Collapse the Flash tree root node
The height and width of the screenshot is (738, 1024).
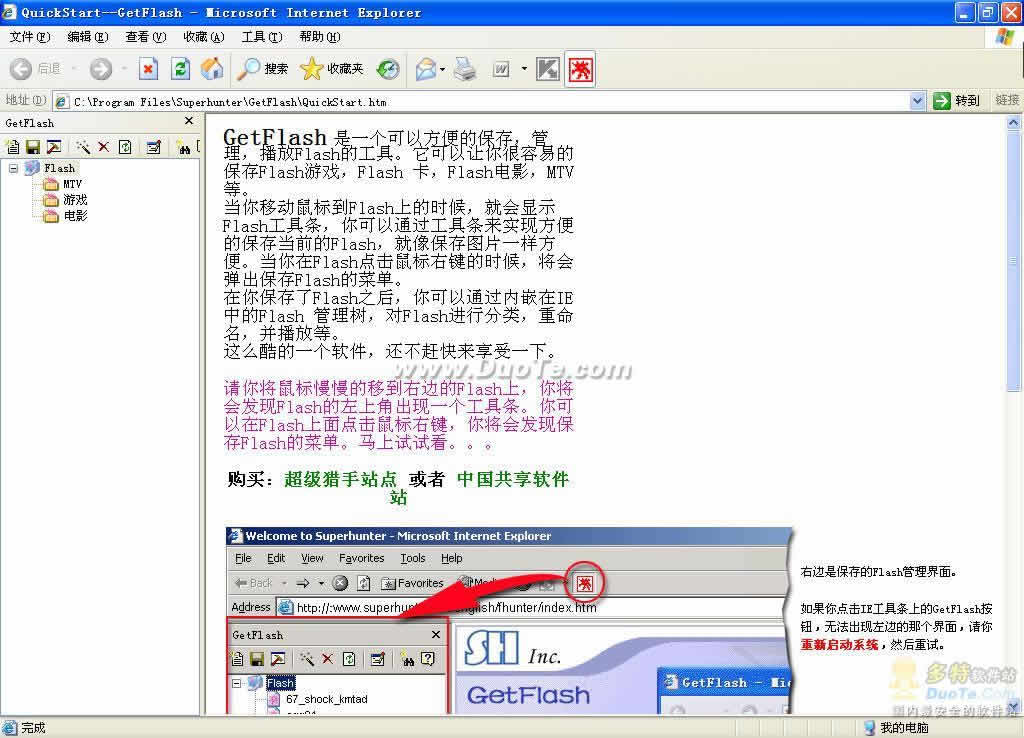[13, 168]
